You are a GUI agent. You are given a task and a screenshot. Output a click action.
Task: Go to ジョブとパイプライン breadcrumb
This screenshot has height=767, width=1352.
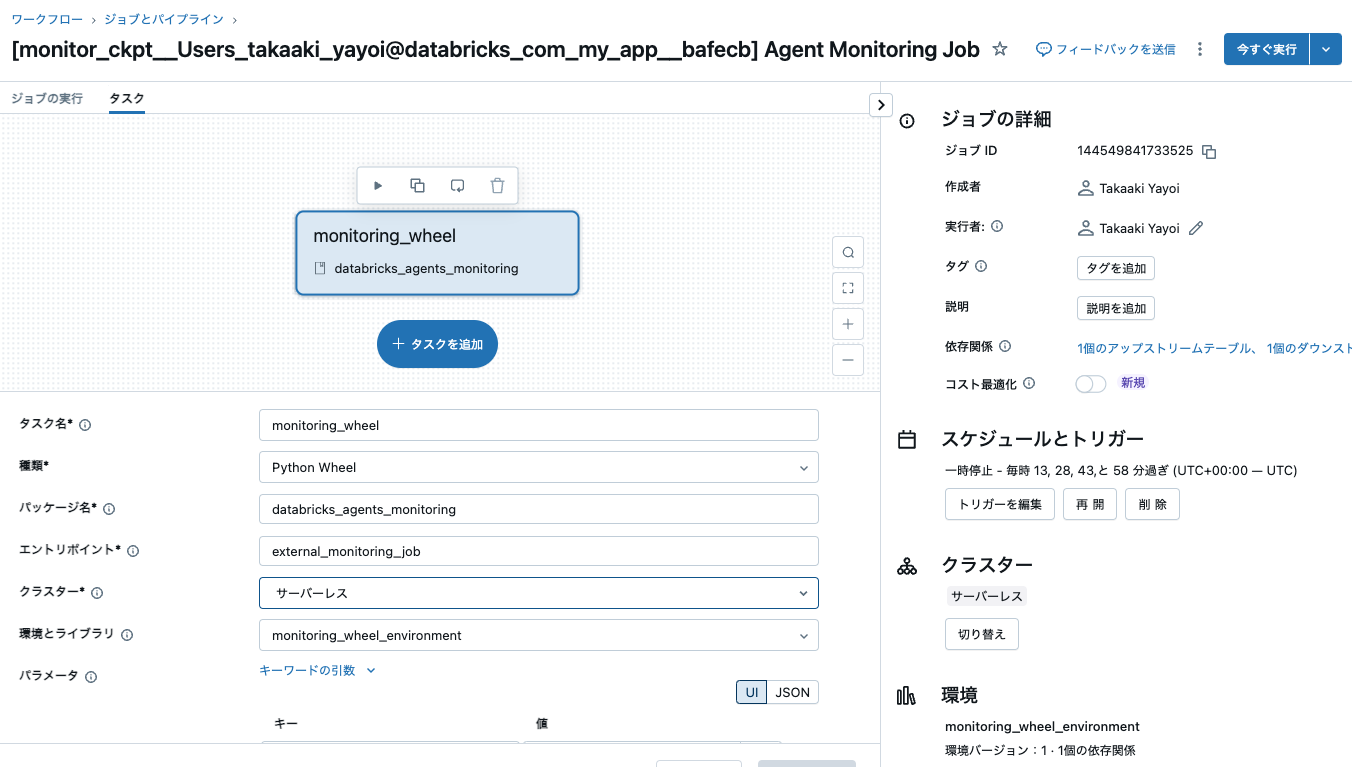click(x=163, y=19)
